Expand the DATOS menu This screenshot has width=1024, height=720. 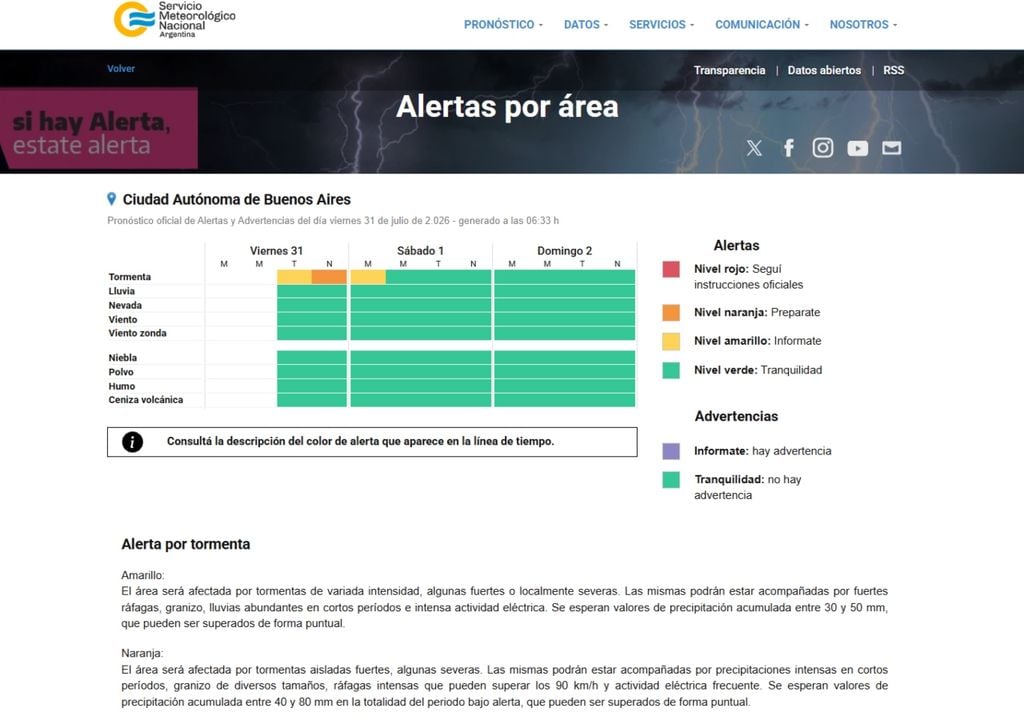pyautogui.click(x=586, y=24)
